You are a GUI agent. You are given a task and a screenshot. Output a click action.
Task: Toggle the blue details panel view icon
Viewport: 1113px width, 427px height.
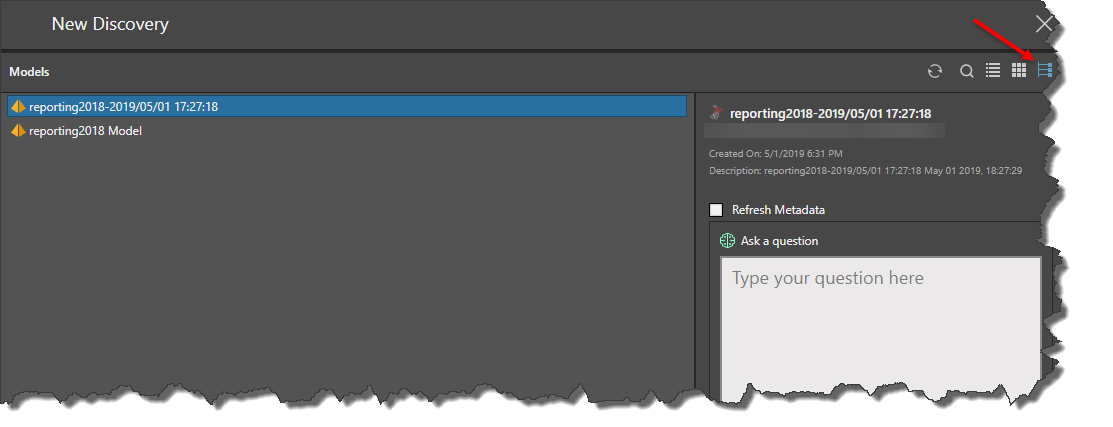click(x=1045, y=70)
